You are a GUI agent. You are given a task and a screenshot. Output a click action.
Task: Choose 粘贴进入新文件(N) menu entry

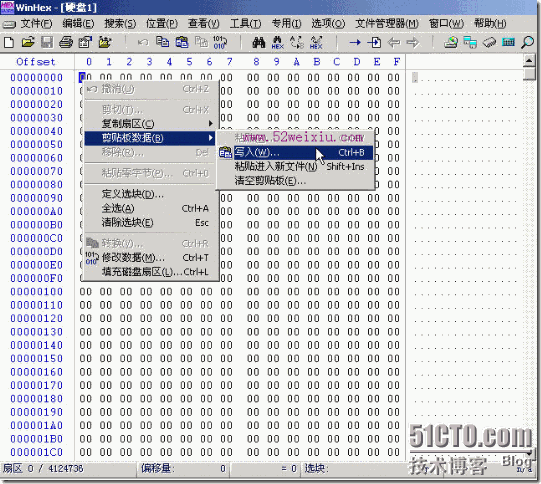click(296, 167)
